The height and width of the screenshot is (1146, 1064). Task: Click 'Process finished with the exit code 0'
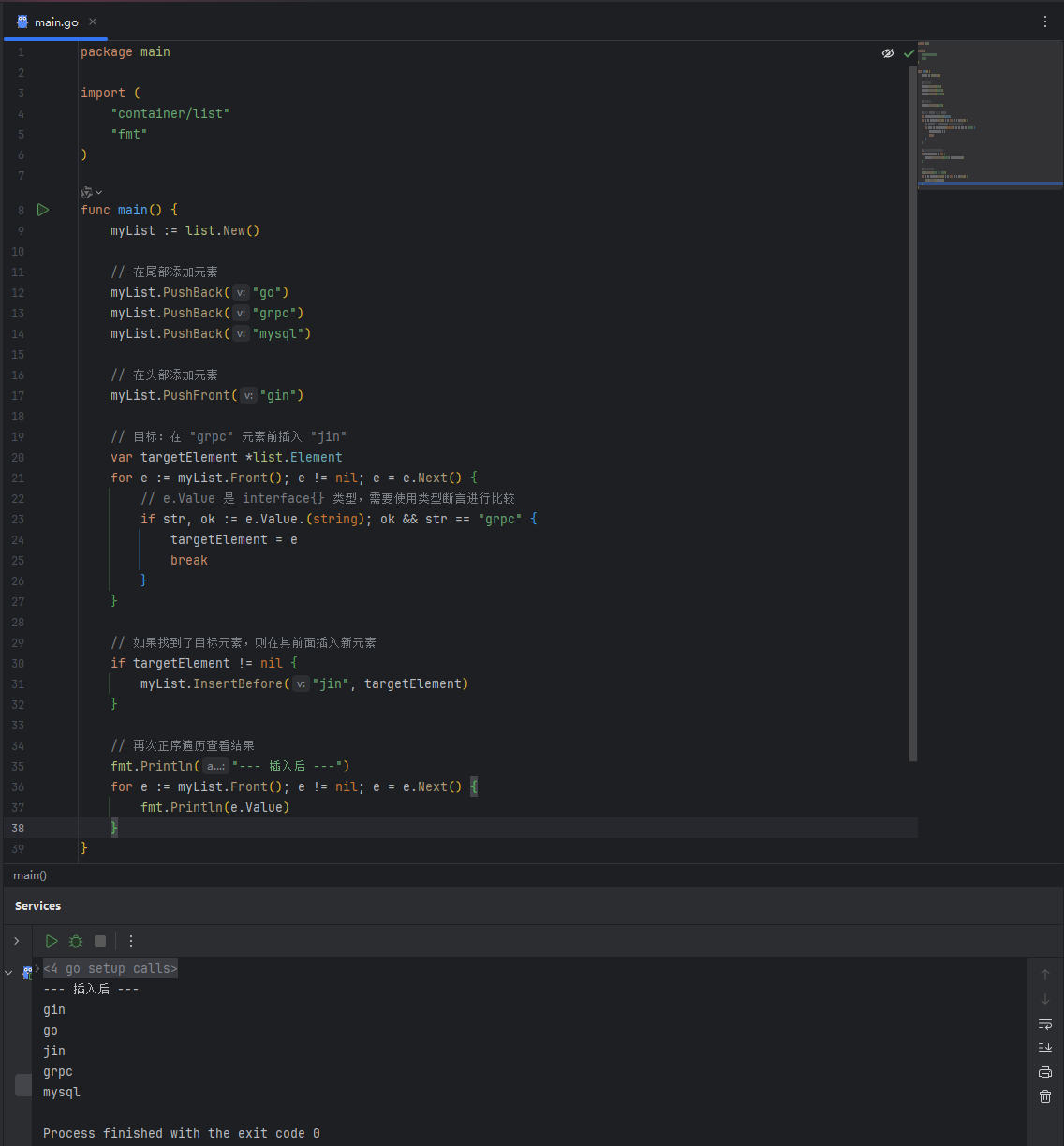[182, 1133]
